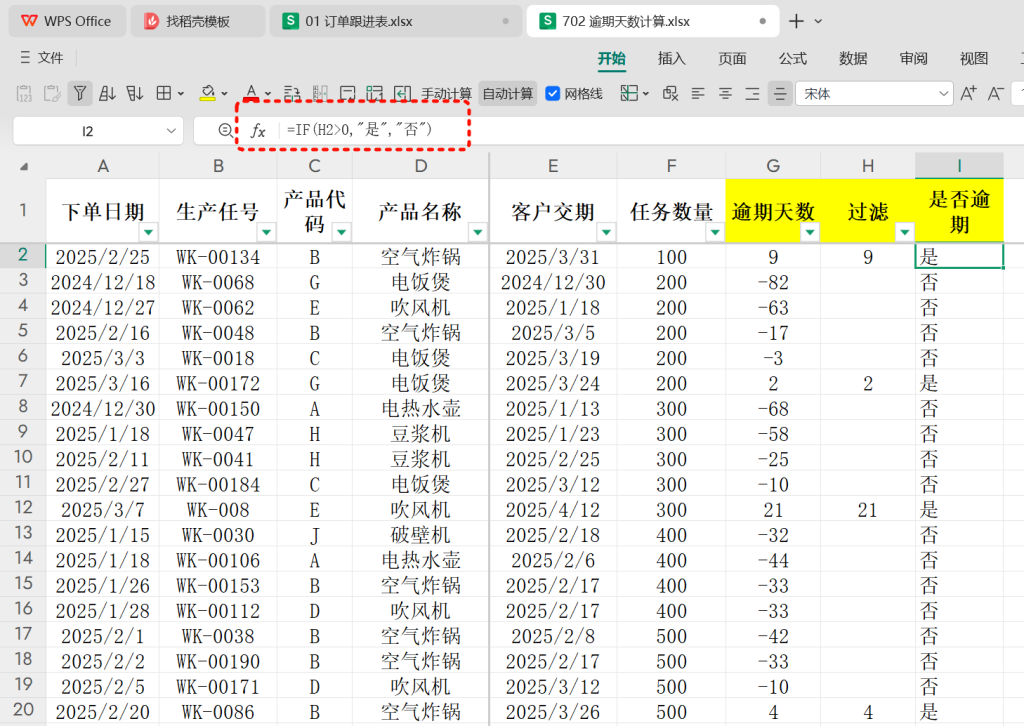
Task: Click the freeze panes icon
Action: pyautogui.click(x=629, y=93)
